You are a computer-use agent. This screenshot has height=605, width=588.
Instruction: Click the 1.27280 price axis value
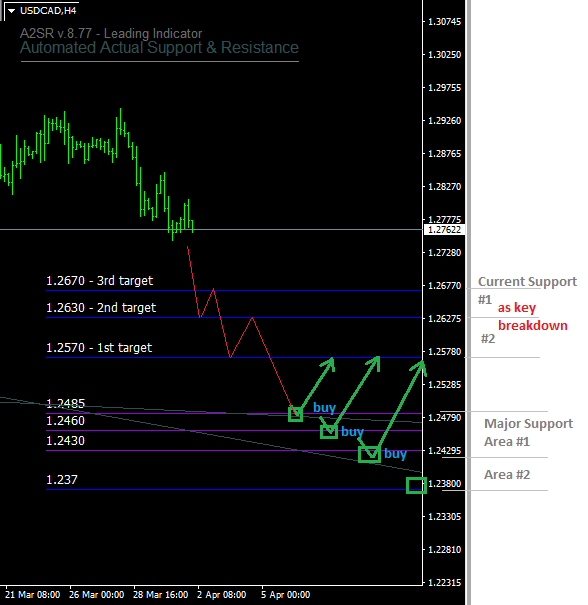(444, 253)
